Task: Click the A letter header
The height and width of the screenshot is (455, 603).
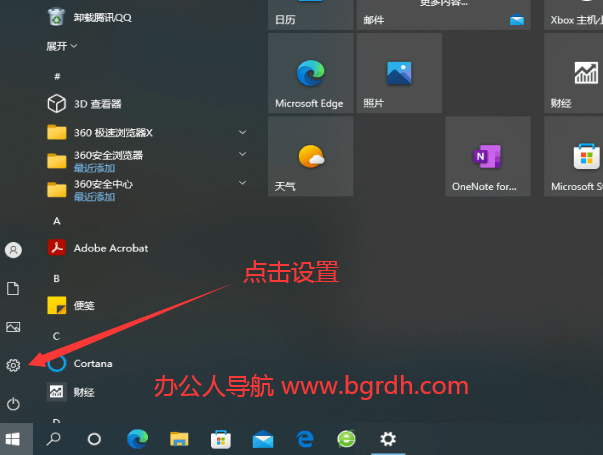Action: coord(57,221)
